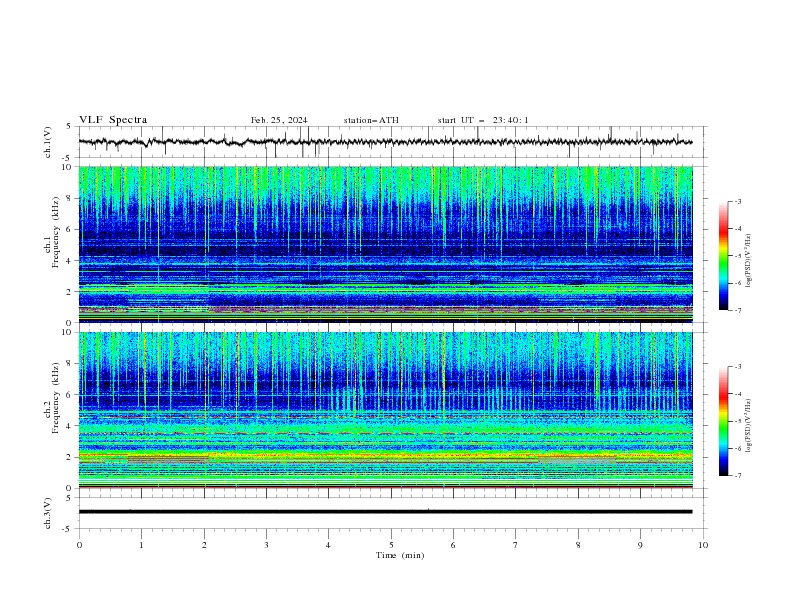Select the "Time (min)" axis label
792x612 pixels.
coord(400,555)
